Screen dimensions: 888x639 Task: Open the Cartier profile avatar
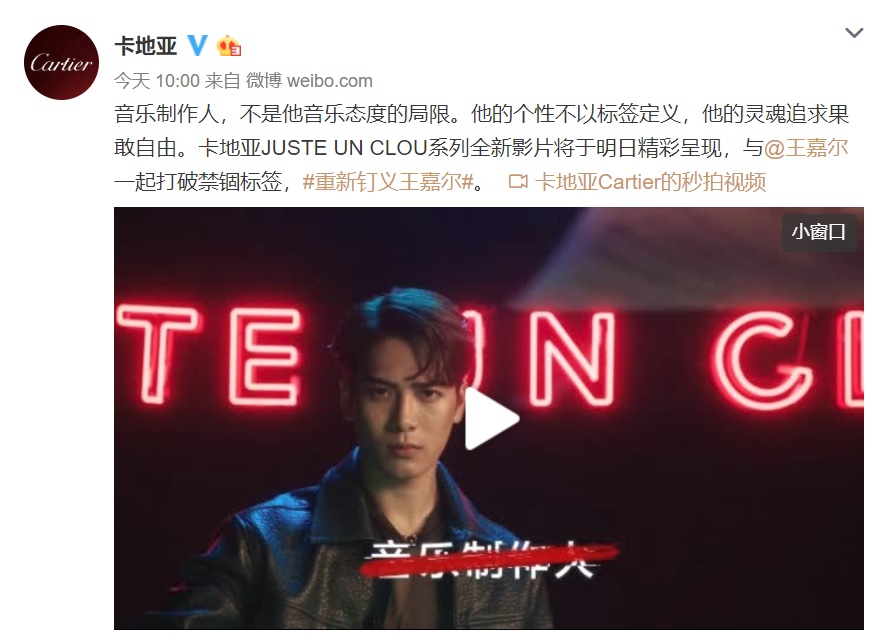(x=61, y=62)
